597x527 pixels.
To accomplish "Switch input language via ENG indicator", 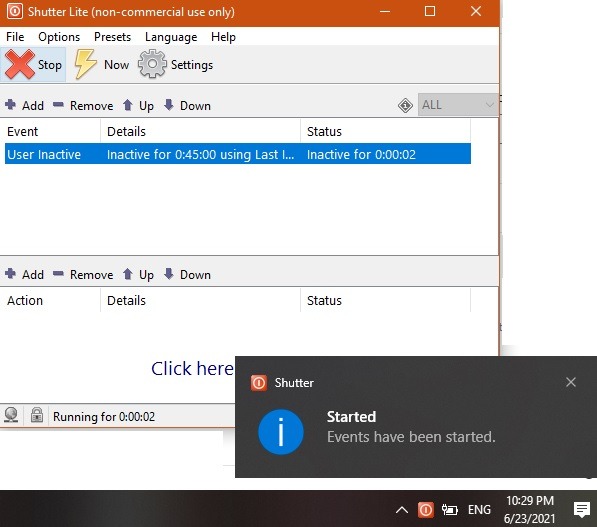I will pyautogui.click(x=479, y=509).
